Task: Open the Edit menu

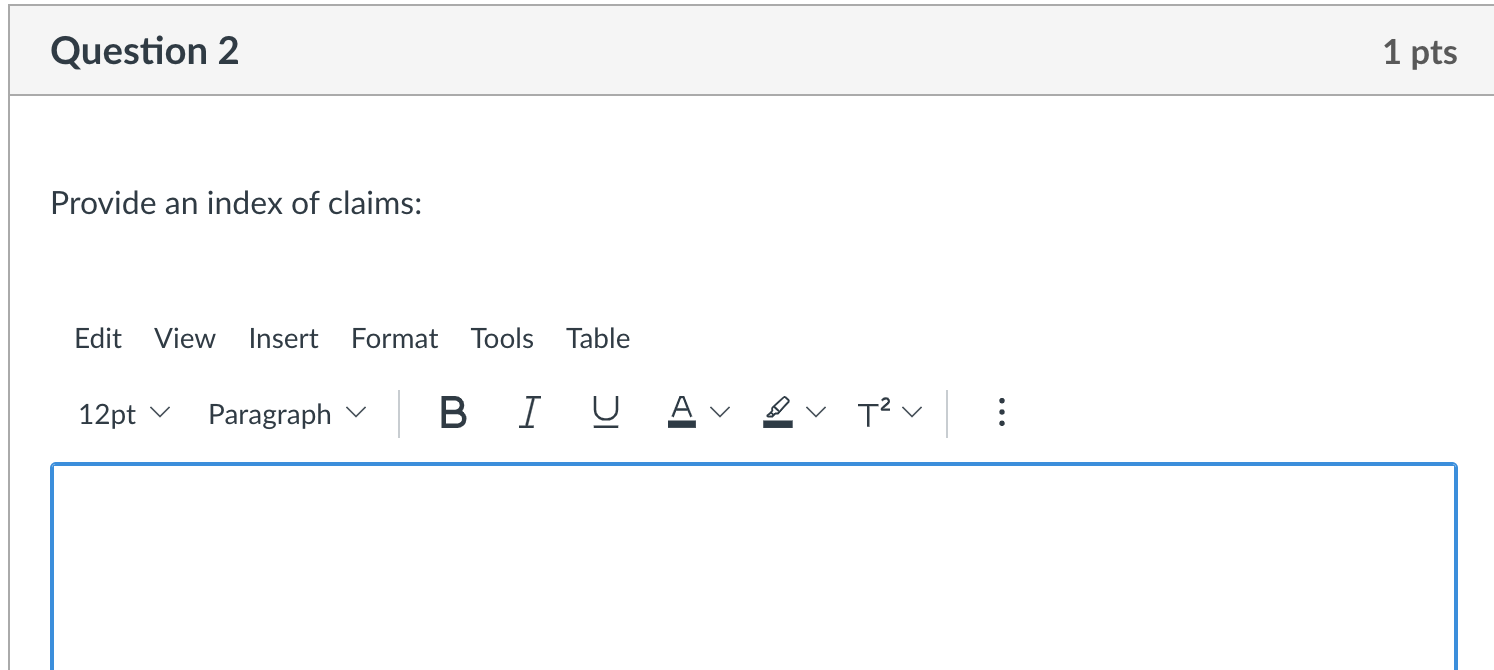Action: pyautogui.click(x=98, y=339)
